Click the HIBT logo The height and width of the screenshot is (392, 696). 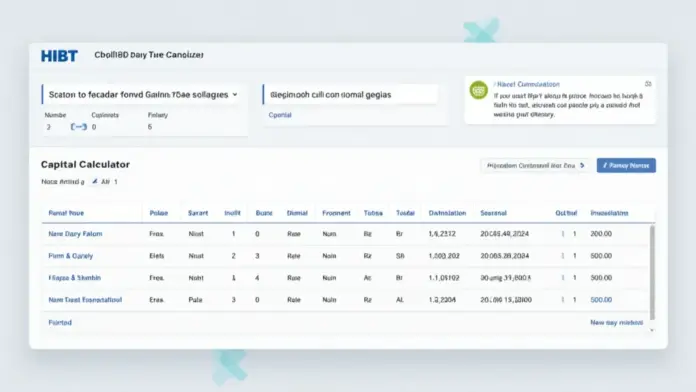pyautogui.click(x=59, y=55)
